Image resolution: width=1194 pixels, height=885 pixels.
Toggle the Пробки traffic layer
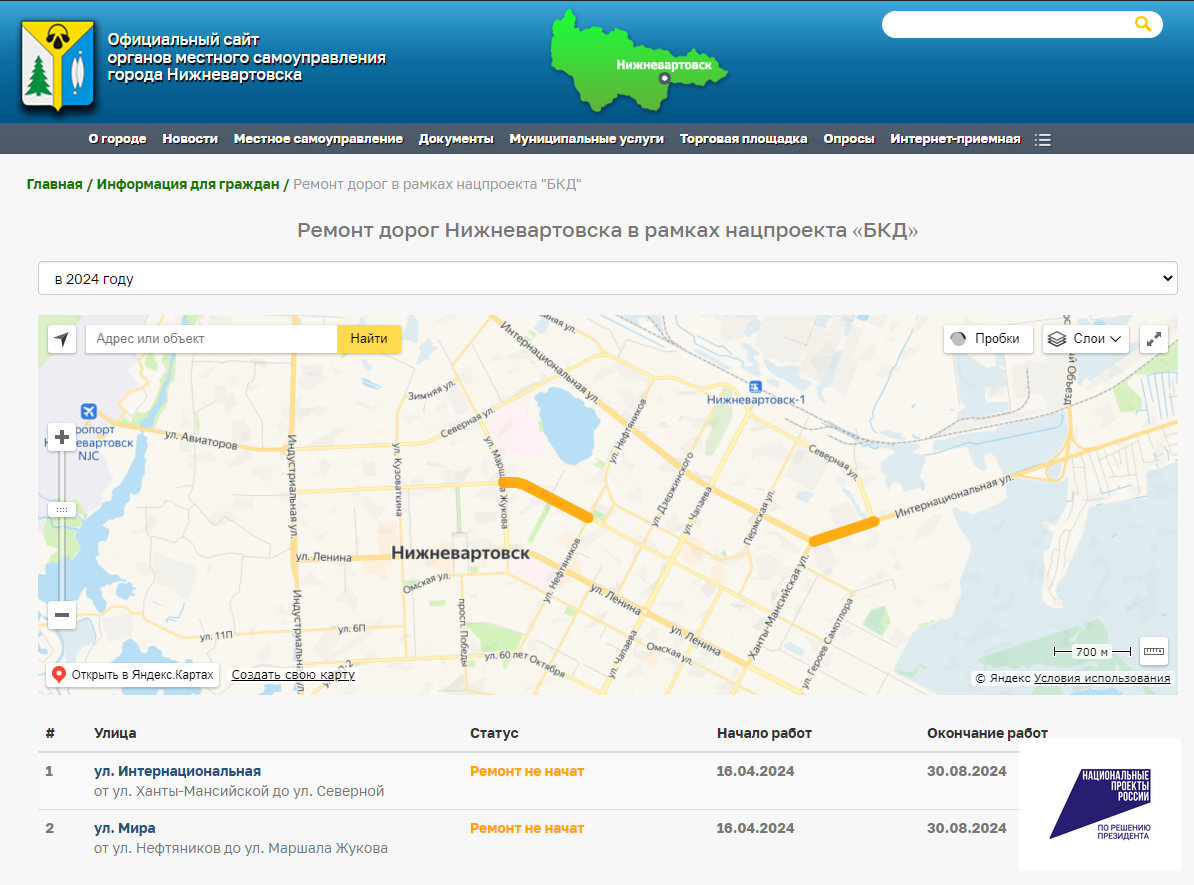click(987, 339)
